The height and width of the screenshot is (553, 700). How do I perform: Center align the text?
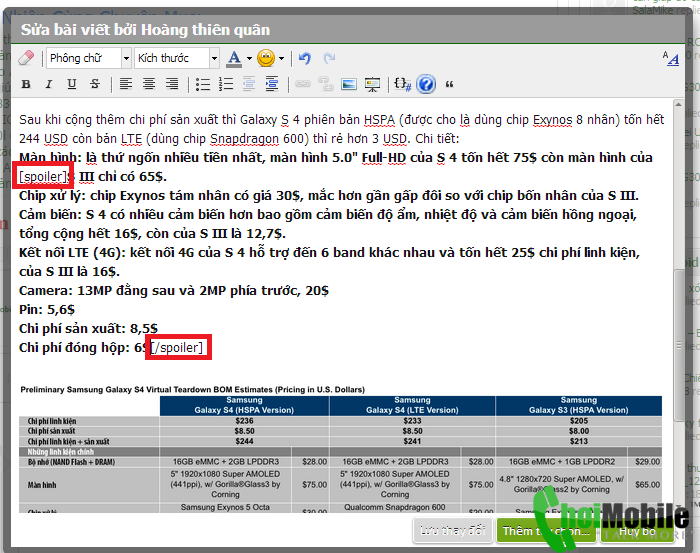149,84
